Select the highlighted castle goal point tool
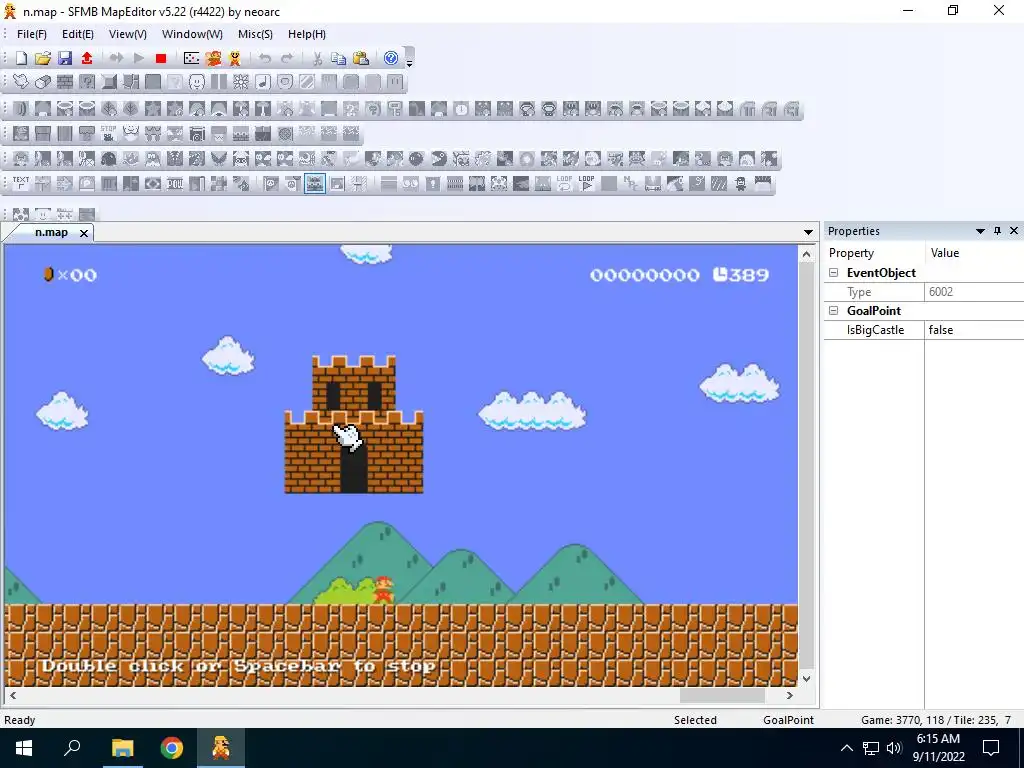1024x768 pixels. (x=315, y=184)
